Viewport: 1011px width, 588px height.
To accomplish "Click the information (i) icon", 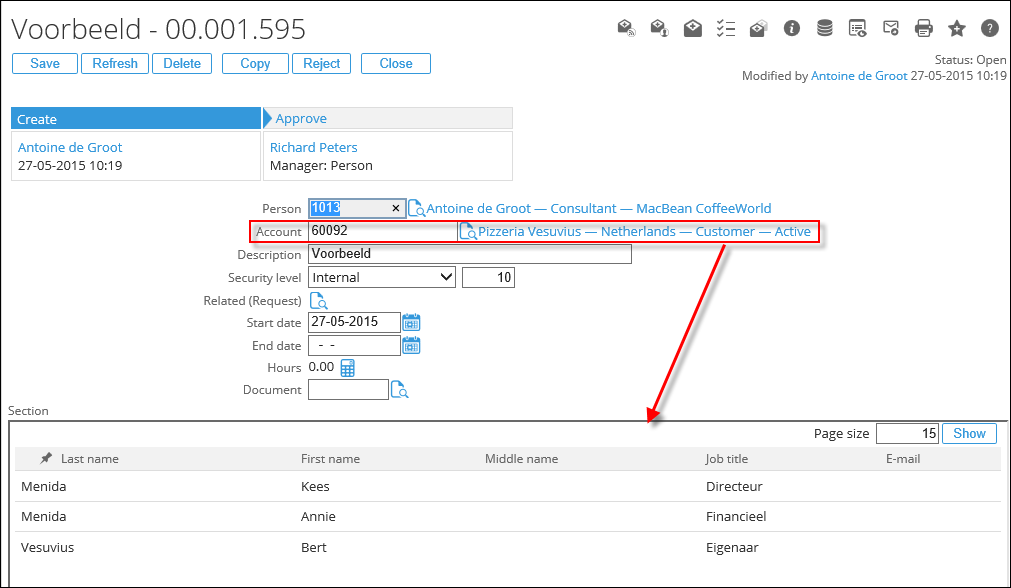I will pos(792,28).
